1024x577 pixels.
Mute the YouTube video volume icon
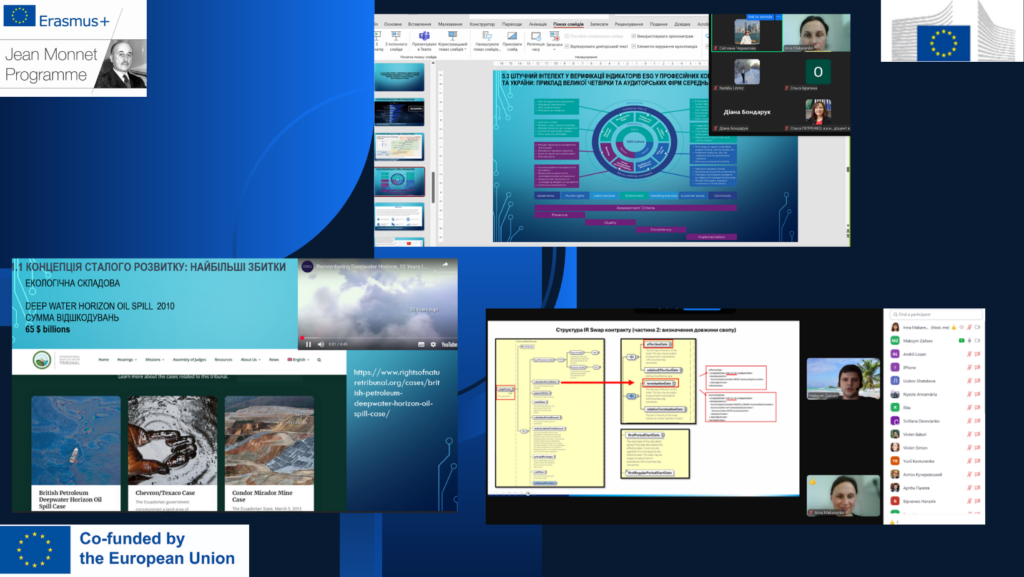tap(320, 344)
